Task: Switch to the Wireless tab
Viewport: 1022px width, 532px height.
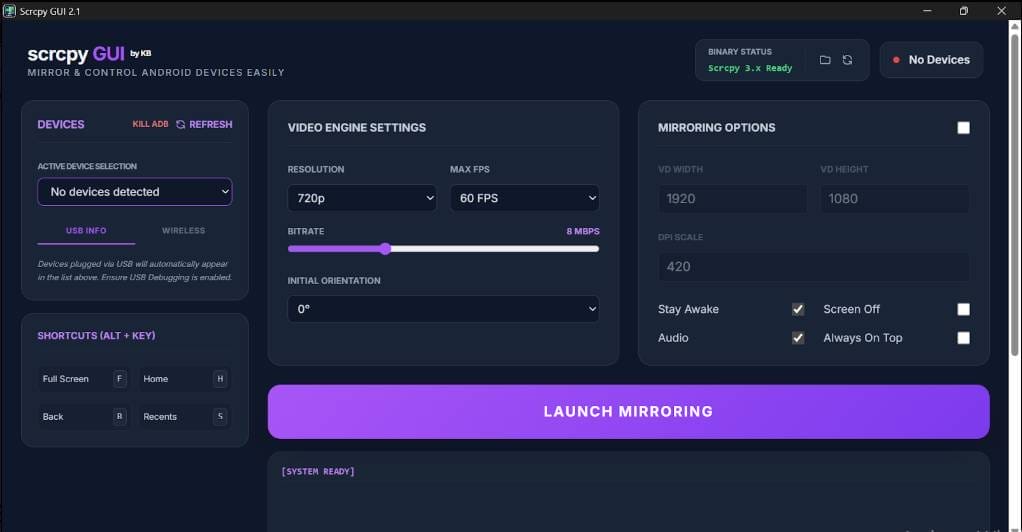Action: pyautogui.click(x=183, y=231)
